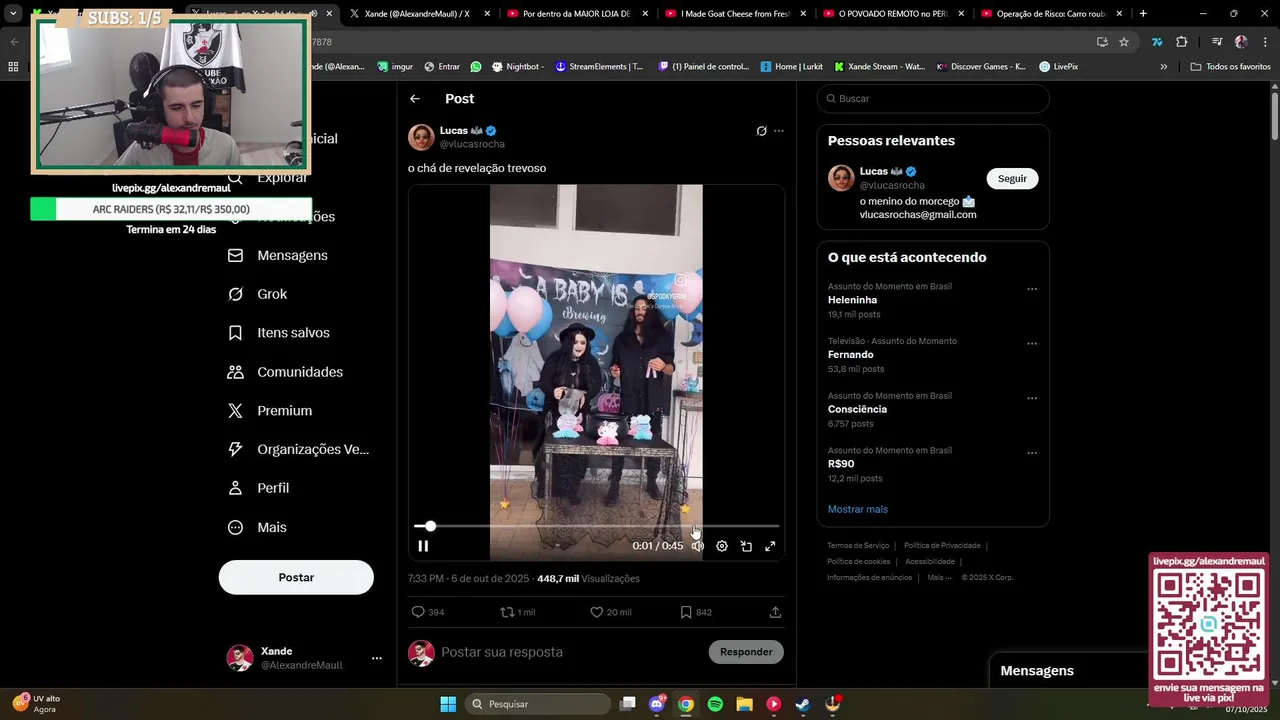Open File Explorer from taskbar

click(x=744, y=704)
